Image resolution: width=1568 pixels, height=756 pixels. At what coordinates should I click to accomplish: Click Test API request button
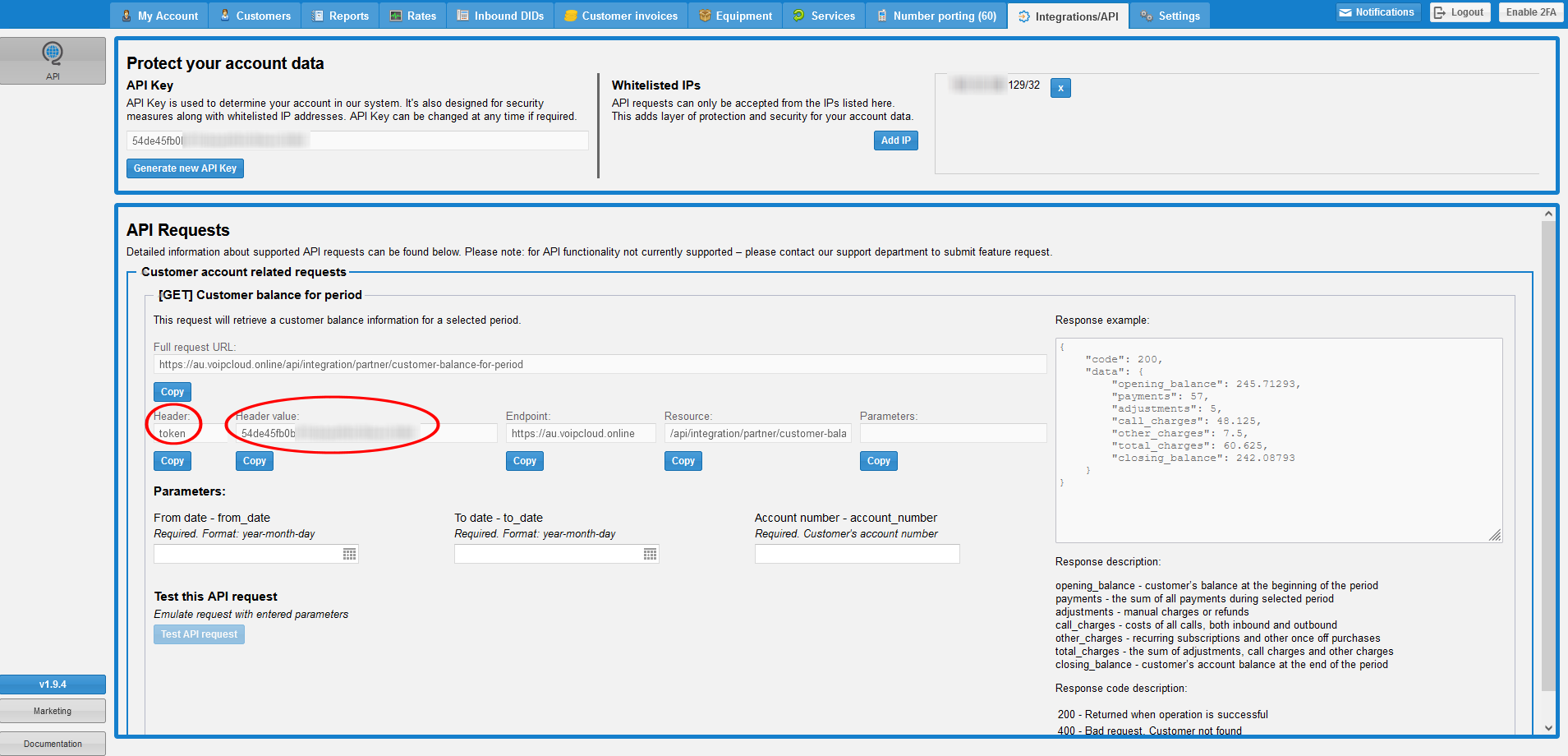coord(199,634)
